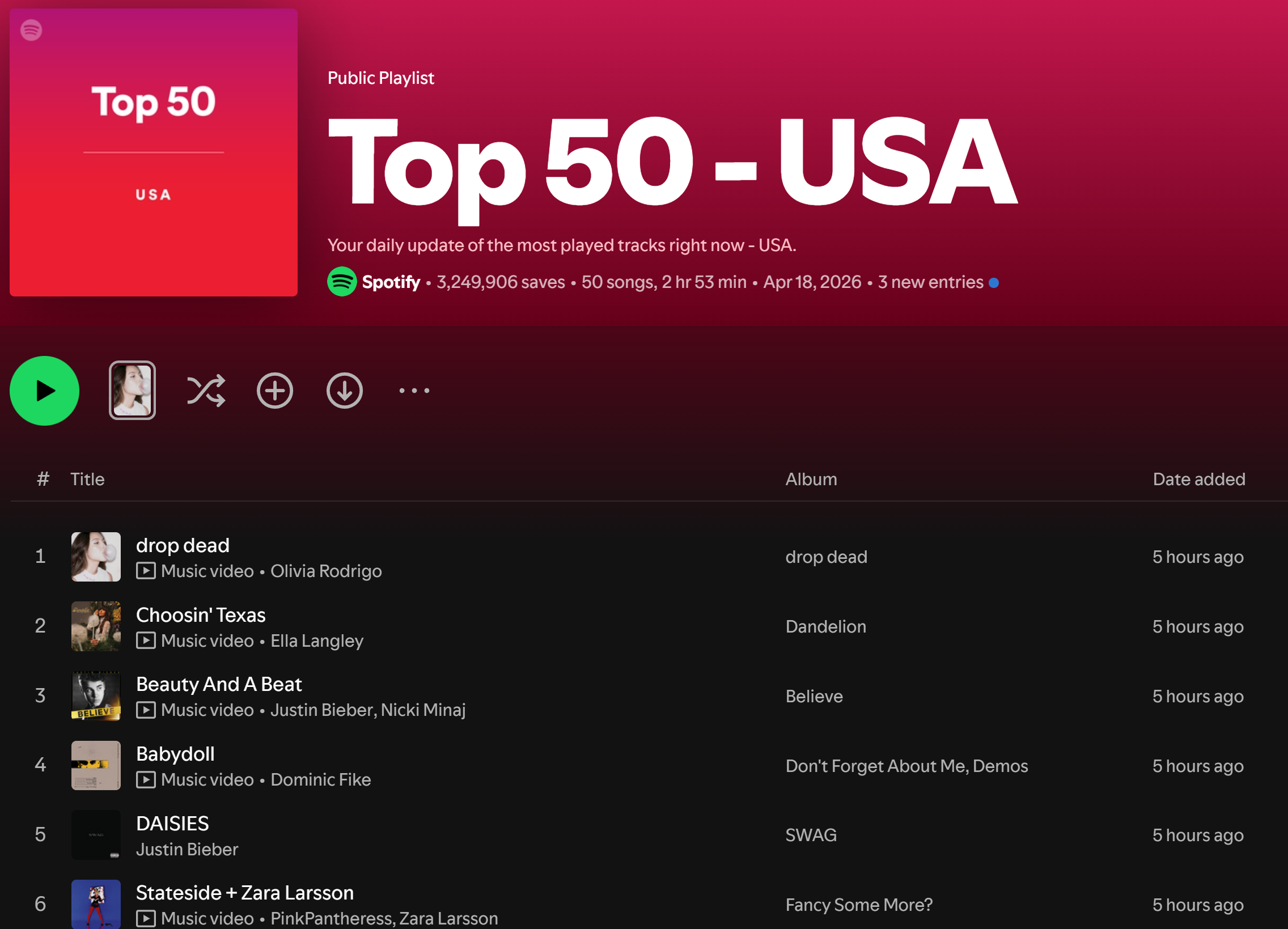Click the playlist description text
The image size is (1288, 929).
click(x=562, y=245)
